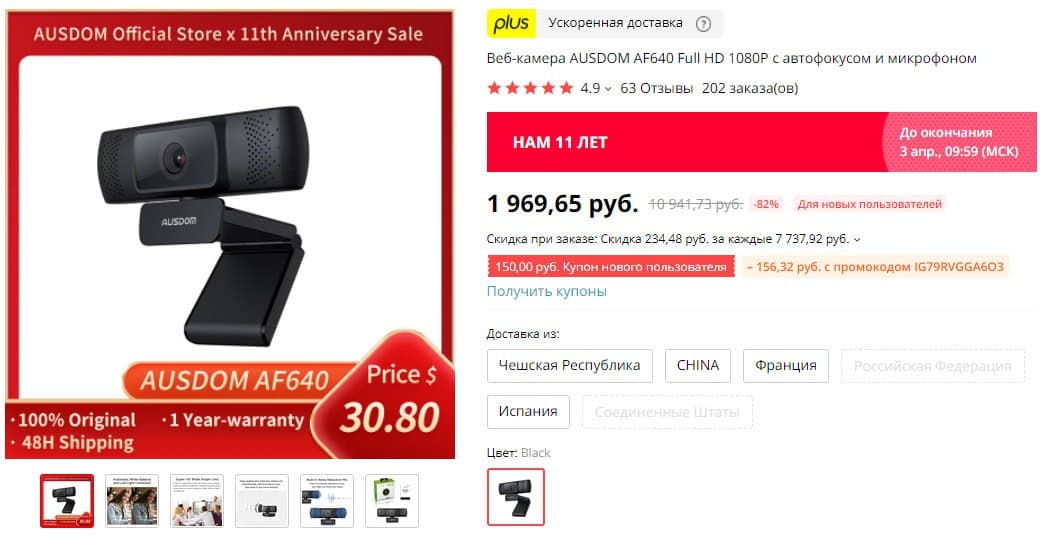Viewport: 1047px width, 538px height.
Task: View the product packaging box thumbnail
Action: (392, 501)
